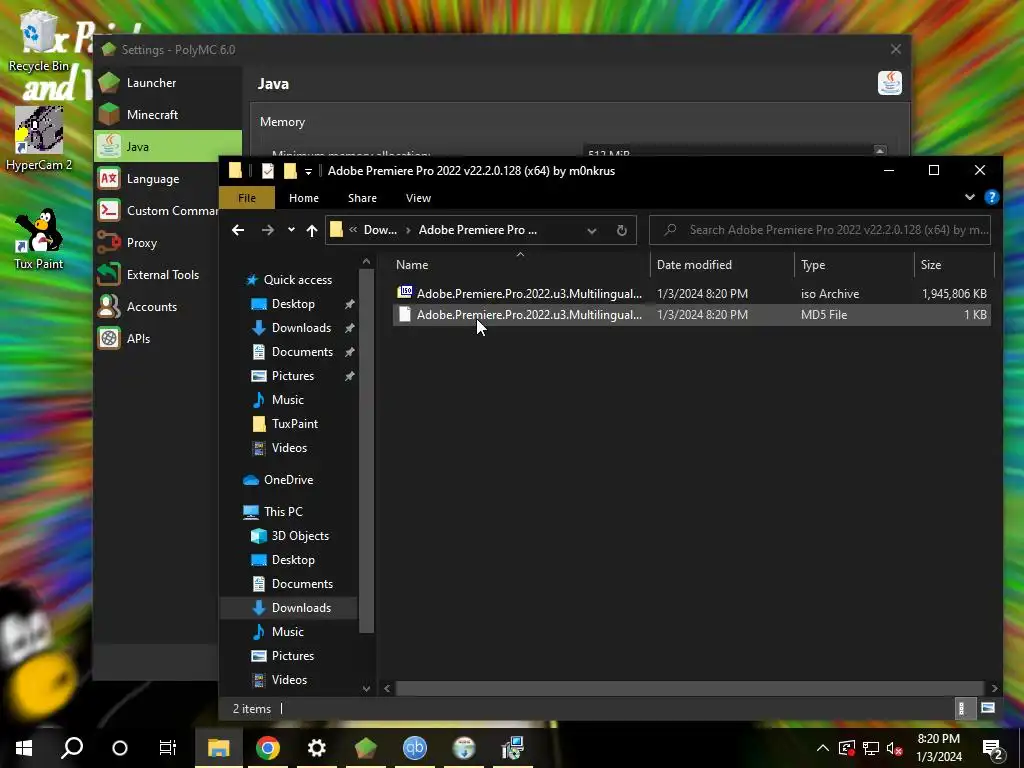Image resolution: width=1024 pixels, height=768 pixels.
Task: Open the Recycle Bin desktop icon
Action: pyautogui.click(x=39, y=40)
